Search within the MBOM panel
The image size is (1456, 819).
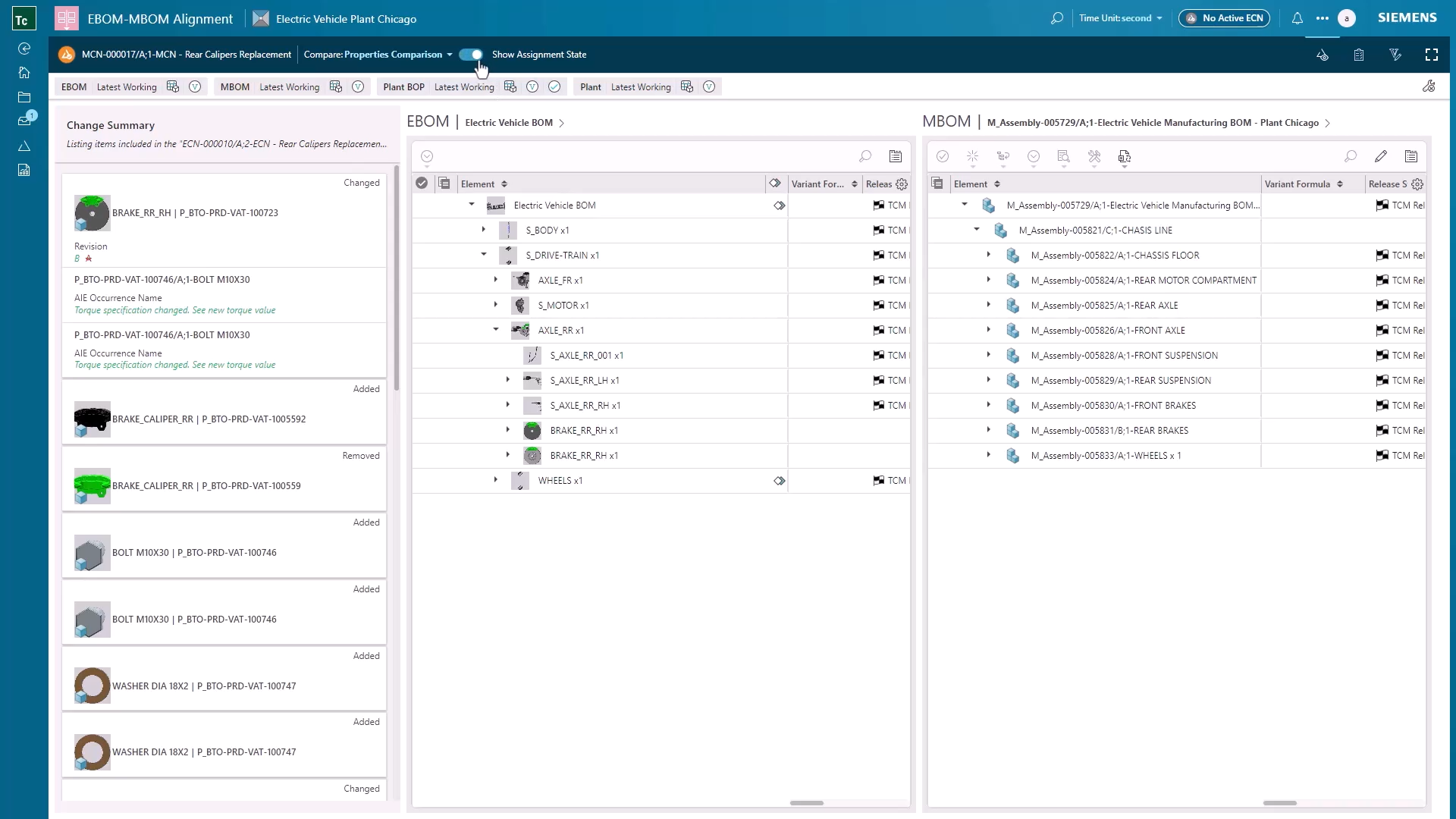pyautogui.click(x=1351, y=156)
